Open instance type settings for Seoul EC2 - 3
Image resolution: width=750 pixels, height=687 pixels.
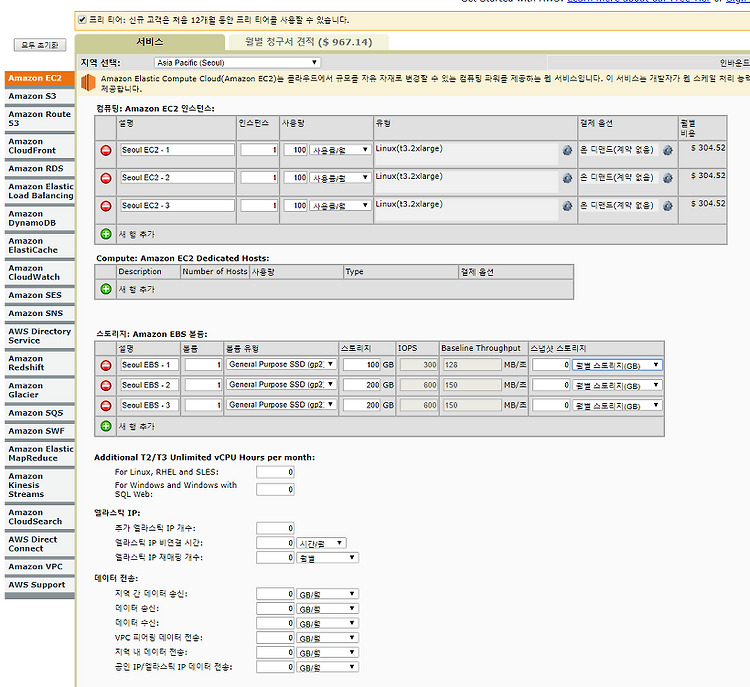point(567,206)
